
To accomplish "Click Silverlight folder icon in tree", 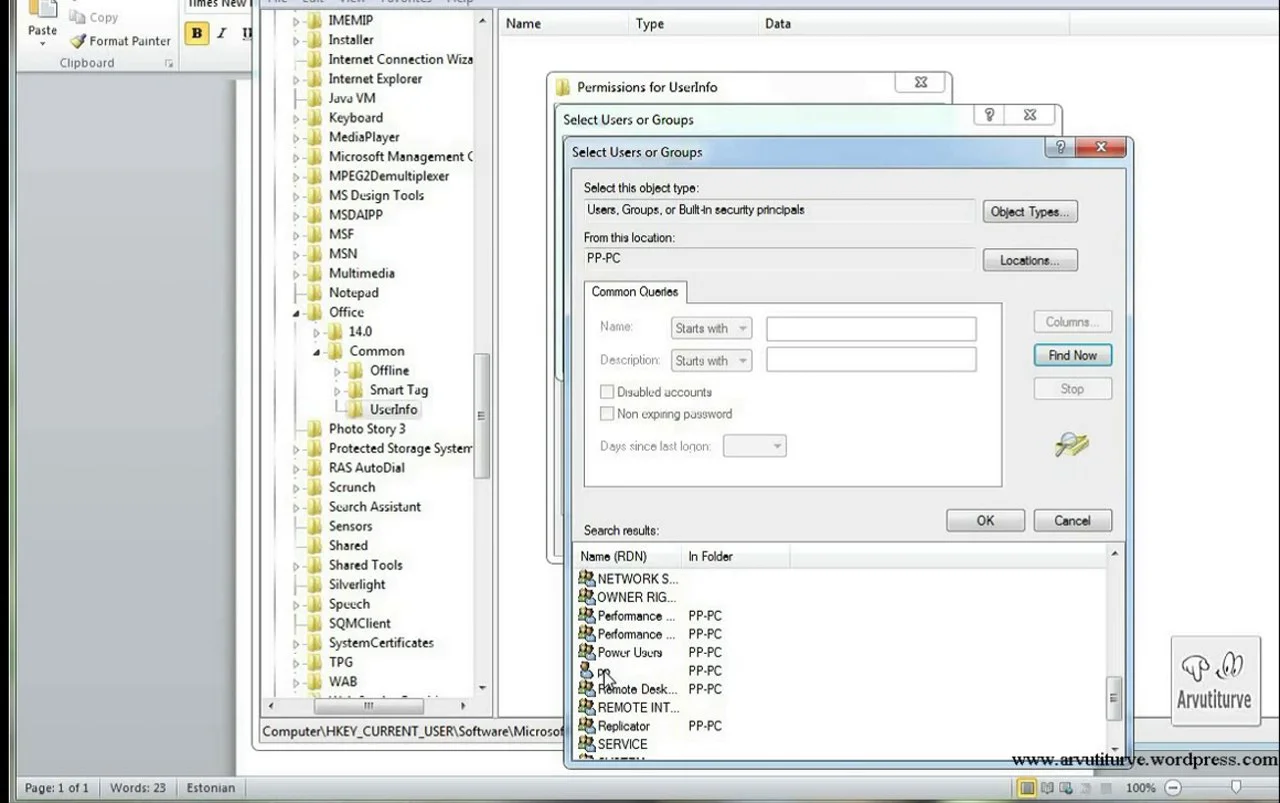I will tap(316, 584).
